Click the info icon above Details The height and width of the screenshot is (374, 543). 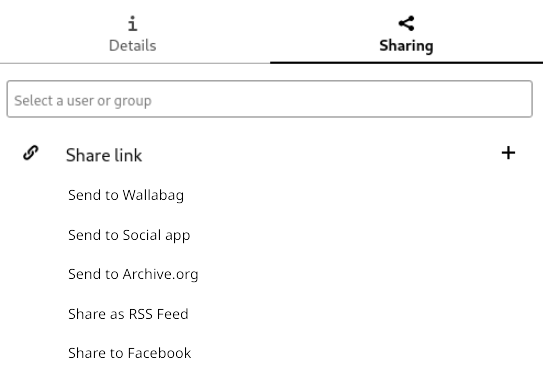pos(133,24)
